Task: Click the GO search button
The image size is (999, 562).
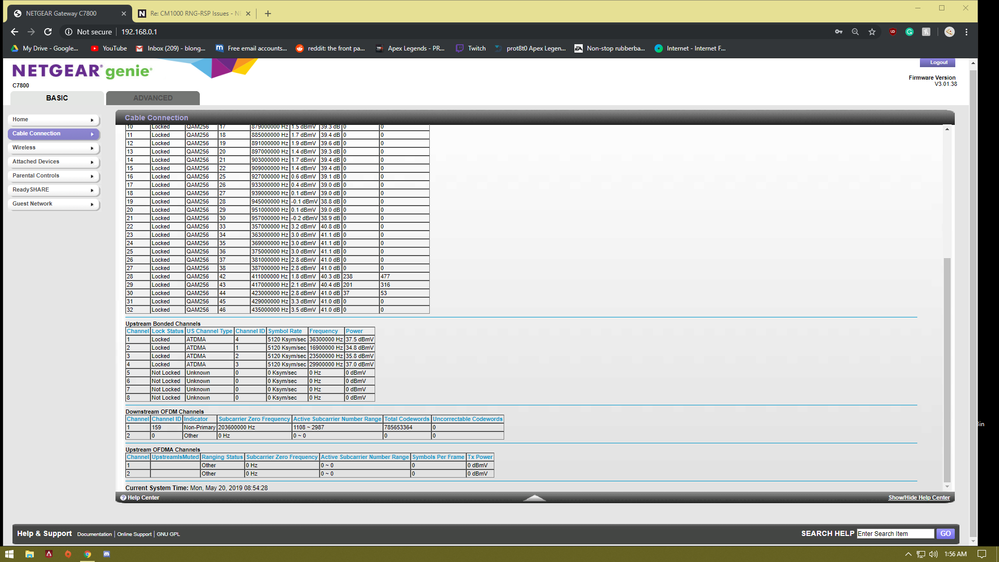Action: [945, 533]
